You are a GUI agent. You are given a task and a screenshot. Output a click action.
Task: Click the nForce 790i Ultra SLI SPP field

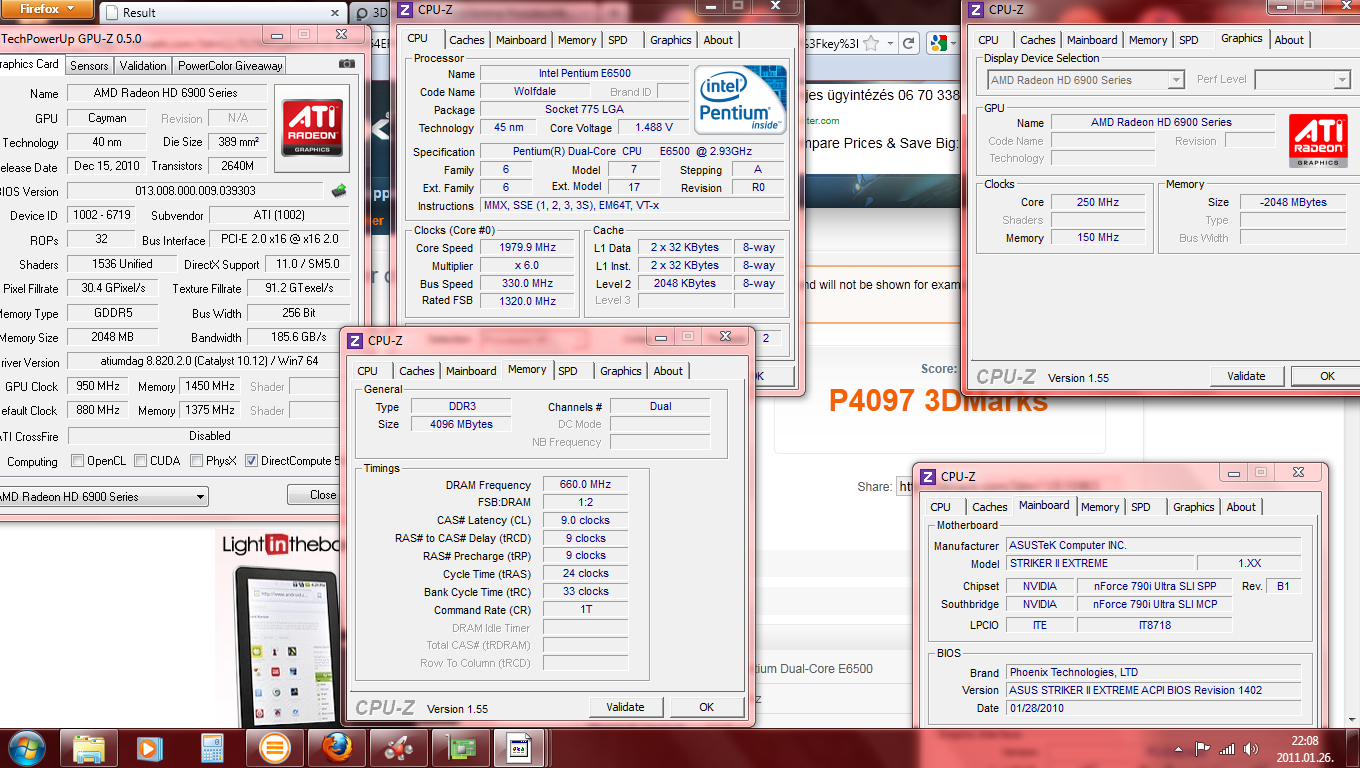pos(1154,586)
